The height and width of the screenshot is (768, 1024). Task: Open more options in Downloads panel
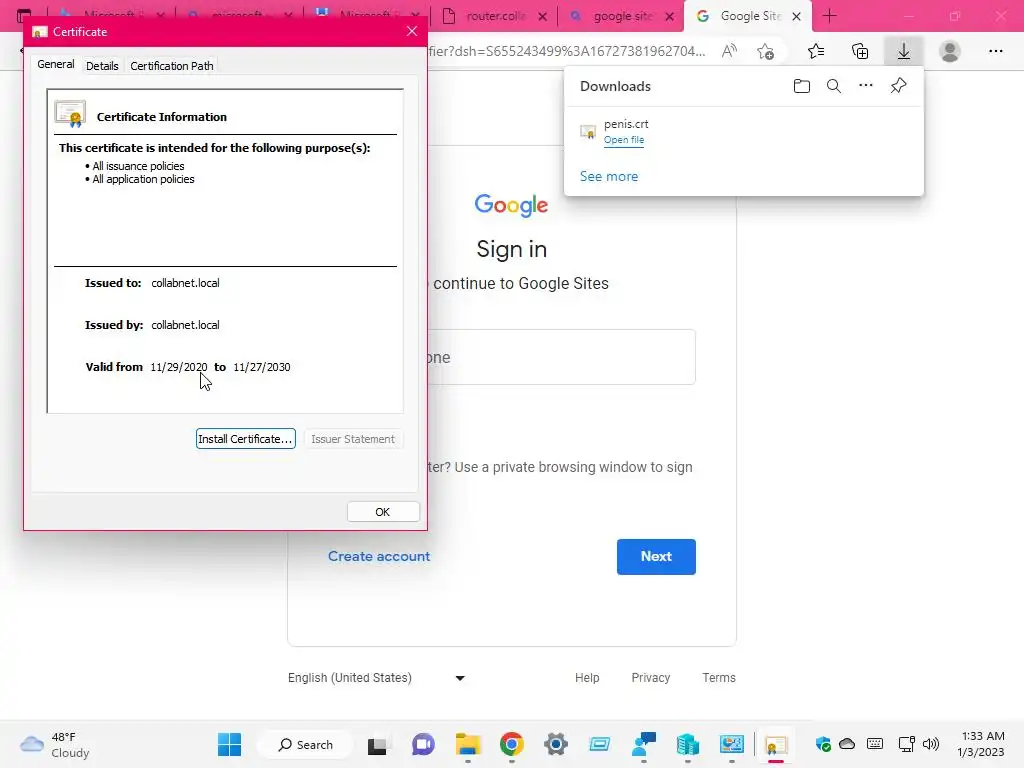pyautogui.click(x=866, y=86)
